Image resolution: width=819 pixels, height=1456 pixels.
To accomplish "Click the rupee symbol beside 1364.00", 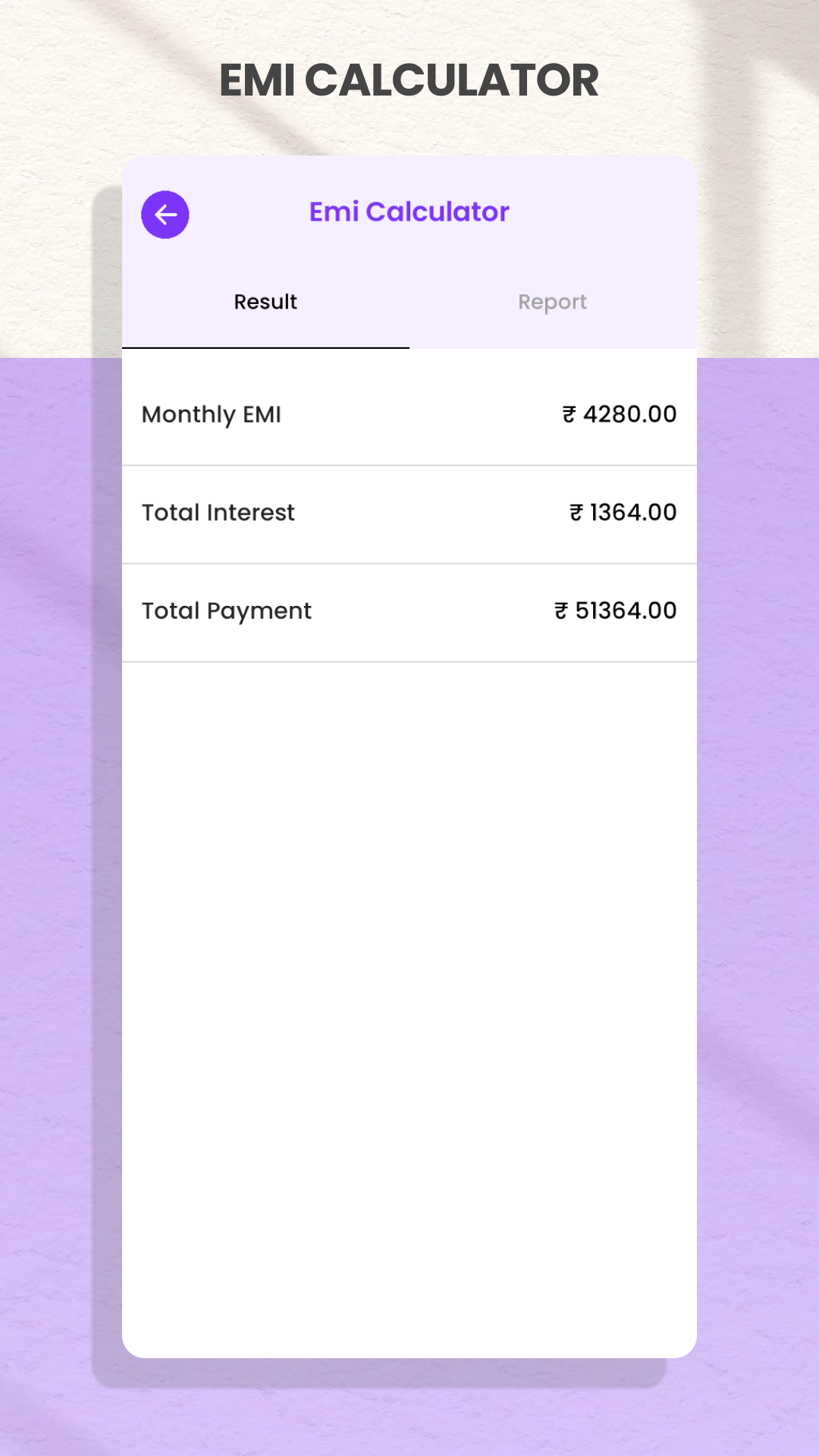I will pyautogui.click(x=576, y=513).
